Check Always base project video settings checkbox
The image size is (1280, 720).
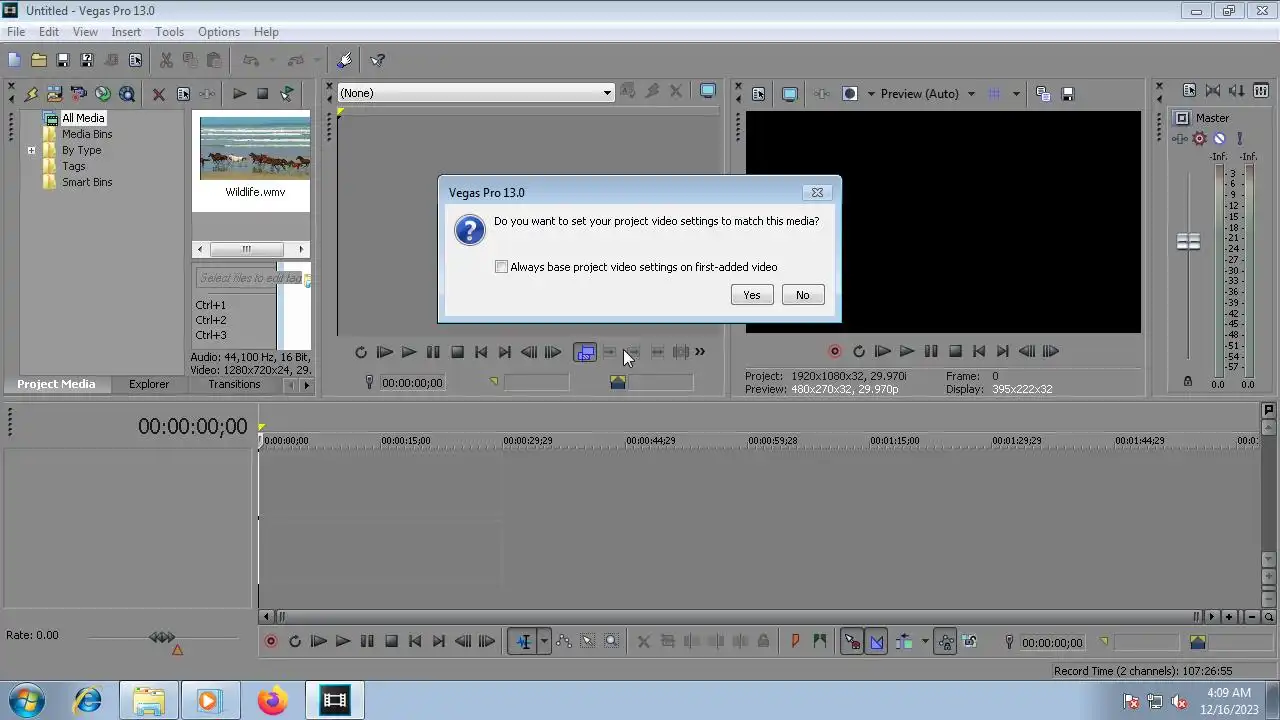click(501, 267)
